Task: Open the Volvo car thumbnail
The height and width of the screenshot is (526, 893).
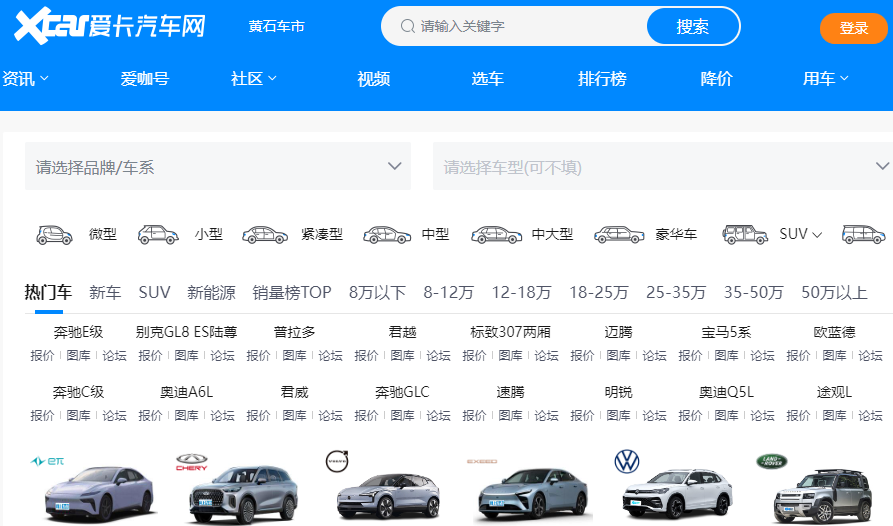Action: pyautogui.click(x=388, y=495)
